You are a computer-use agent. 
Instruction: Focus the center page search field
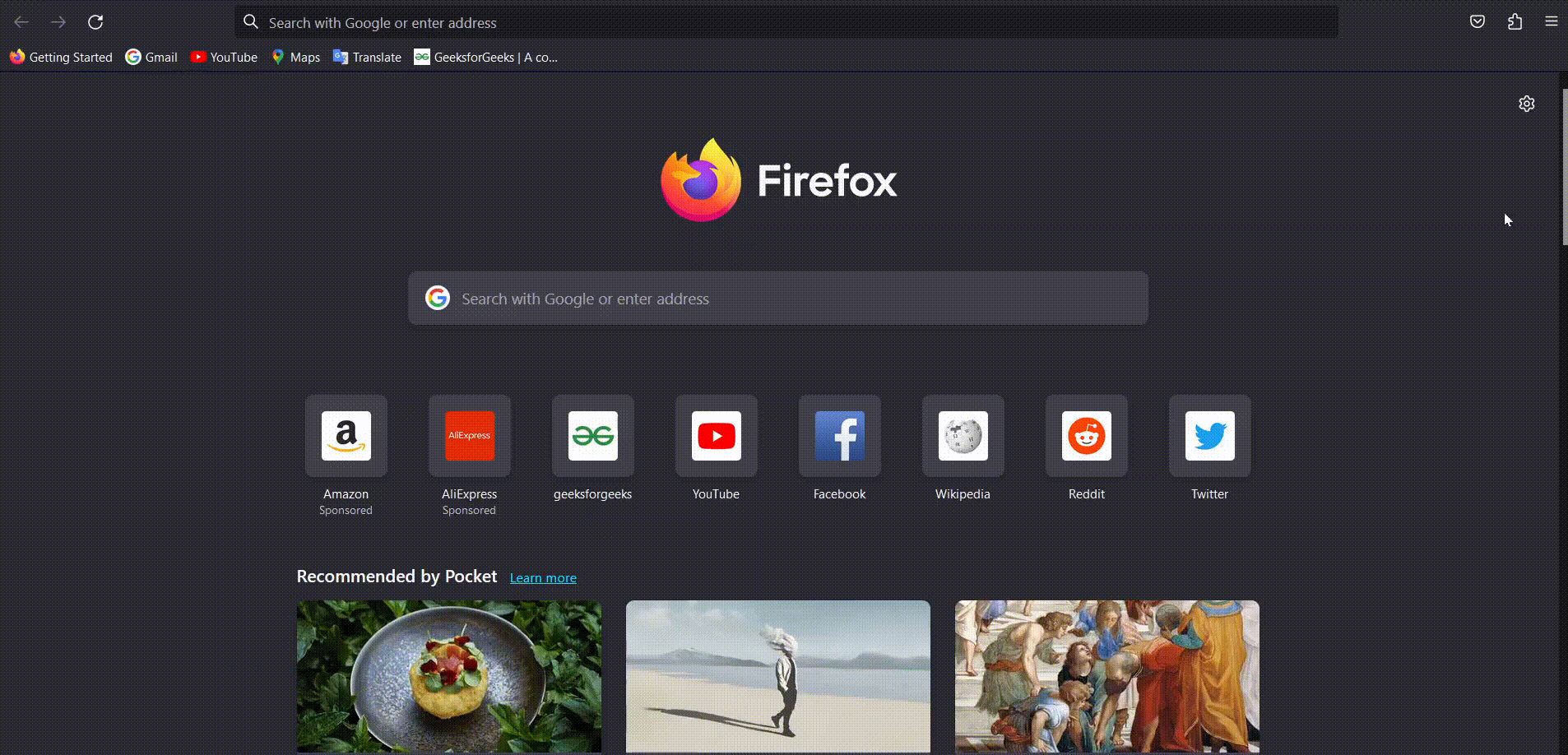coord(778,298)
